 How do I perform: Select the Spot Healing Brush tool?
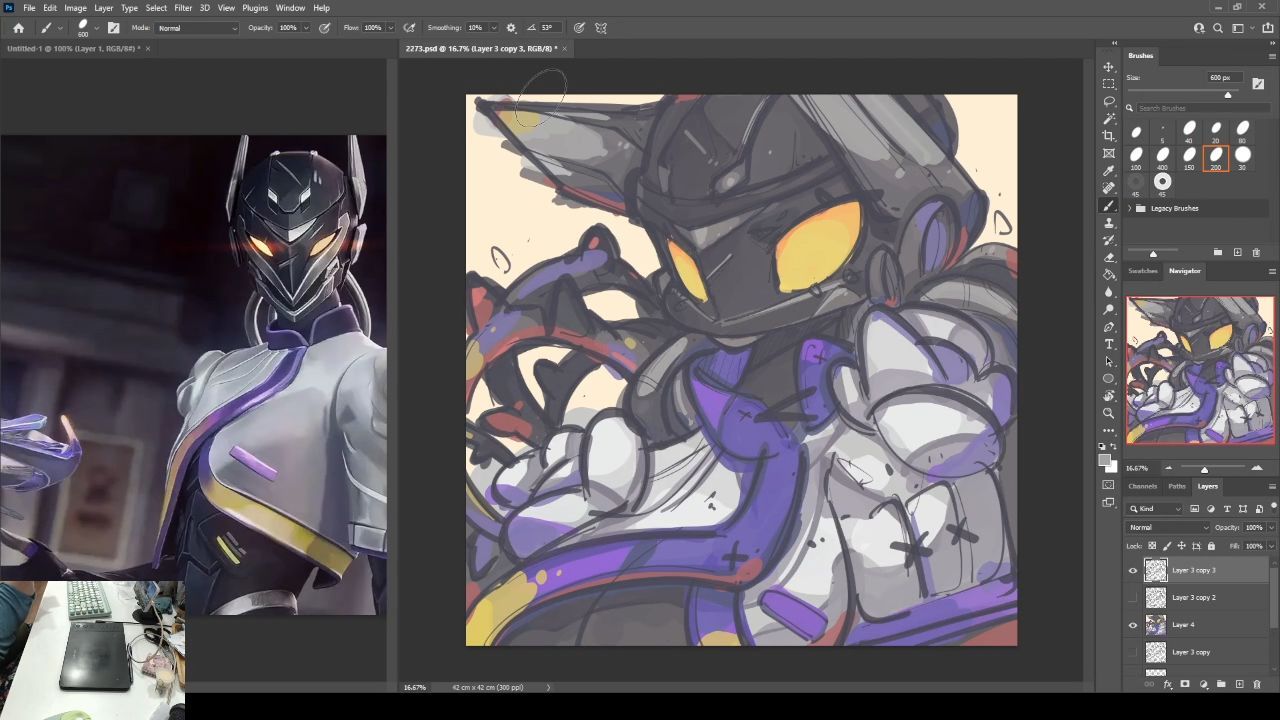tap(1109, 188)
